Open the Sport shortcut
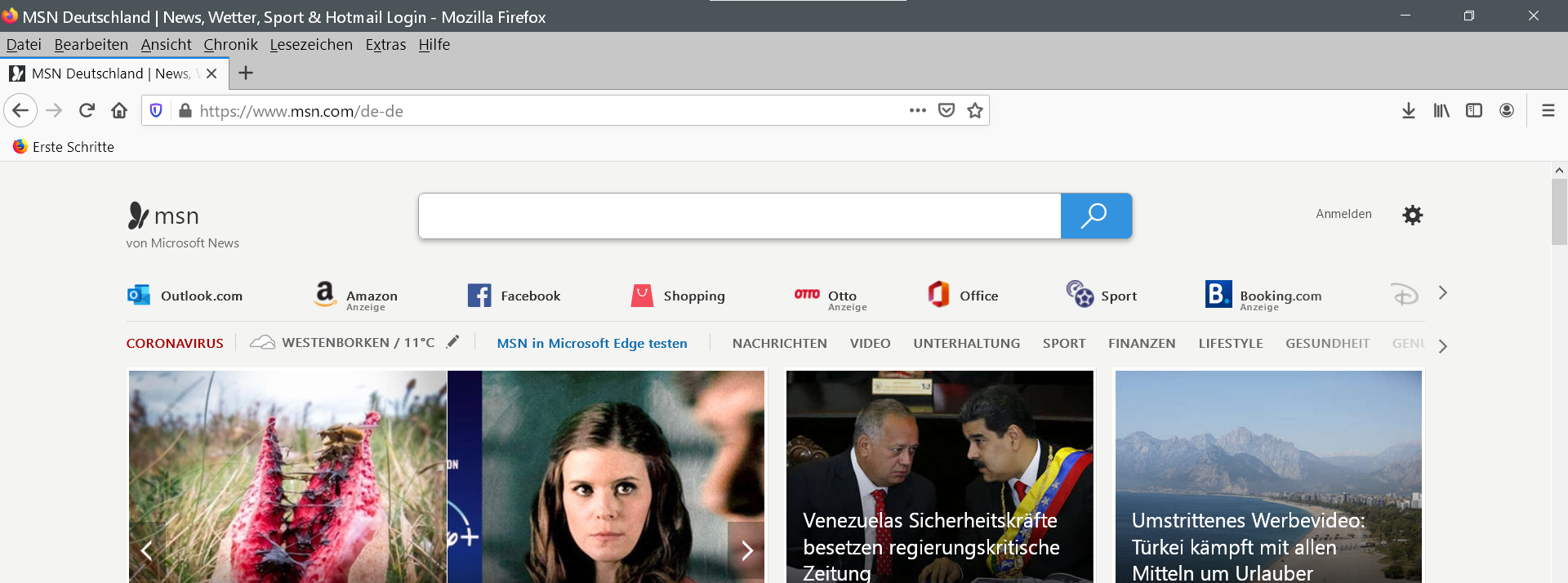1568x583 pixels. click(1101, 295)
